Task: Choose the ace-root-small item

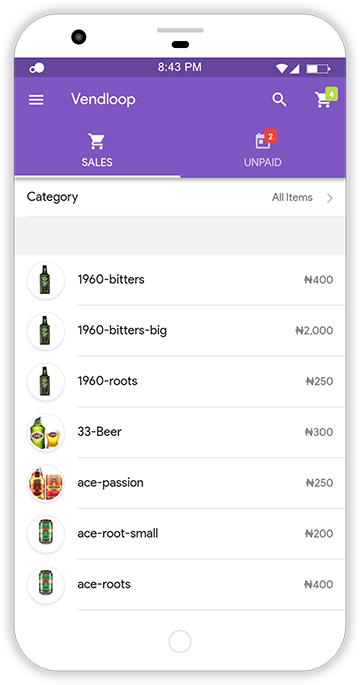Action: (180, 534)
